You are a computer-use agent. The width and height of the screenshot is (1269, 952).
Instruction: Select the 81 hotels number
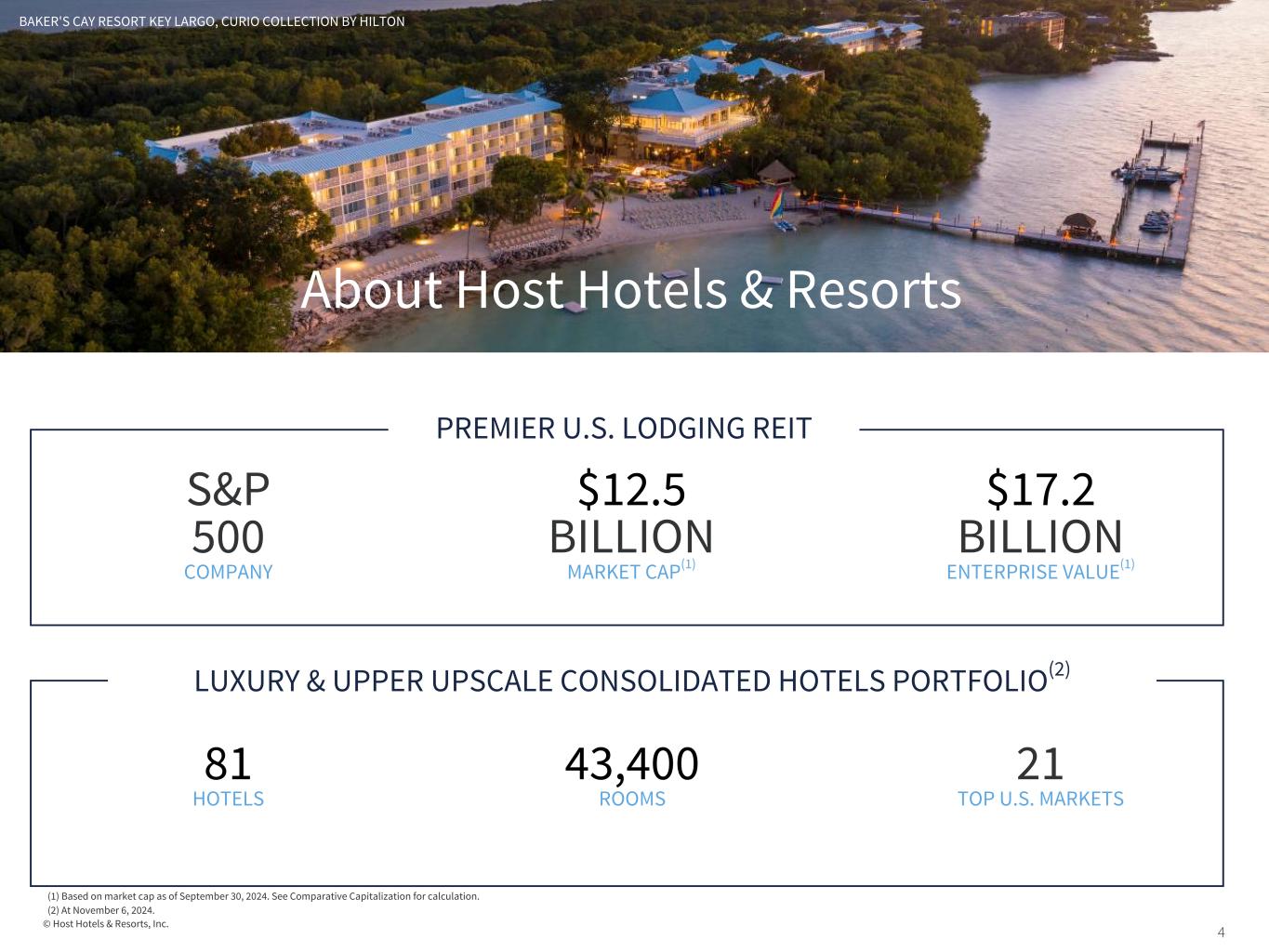[228, 763]
